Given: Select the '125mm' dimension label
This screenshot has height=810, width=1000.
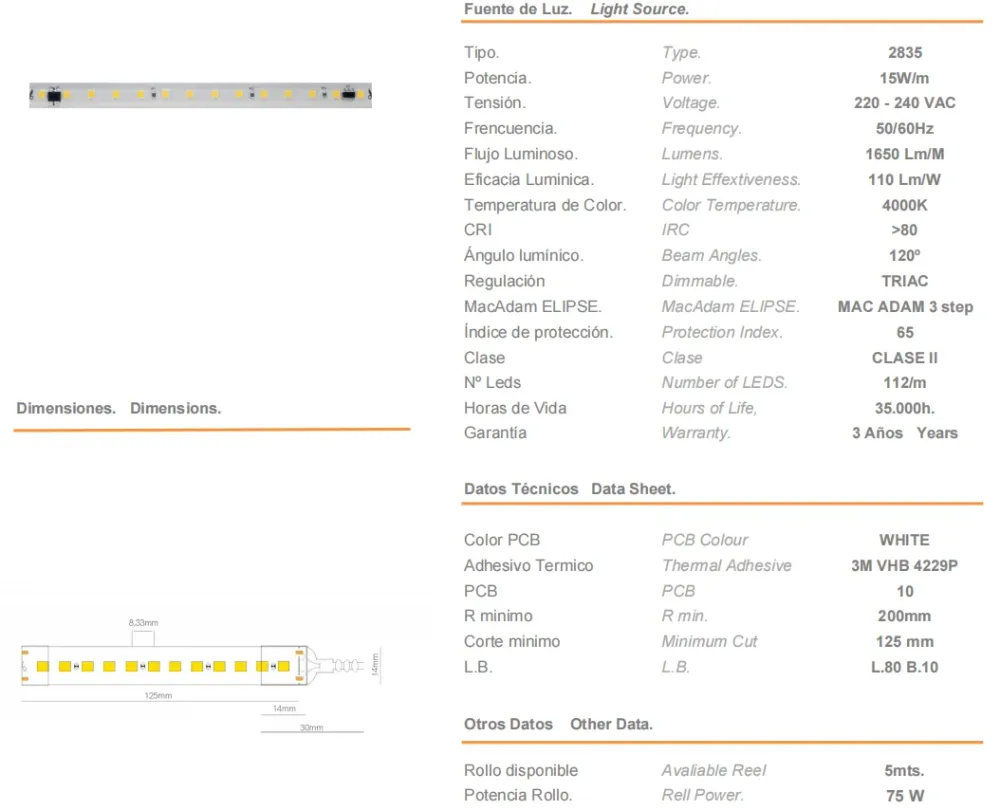Looking at the screenshot, I should [x=158, y=695].
